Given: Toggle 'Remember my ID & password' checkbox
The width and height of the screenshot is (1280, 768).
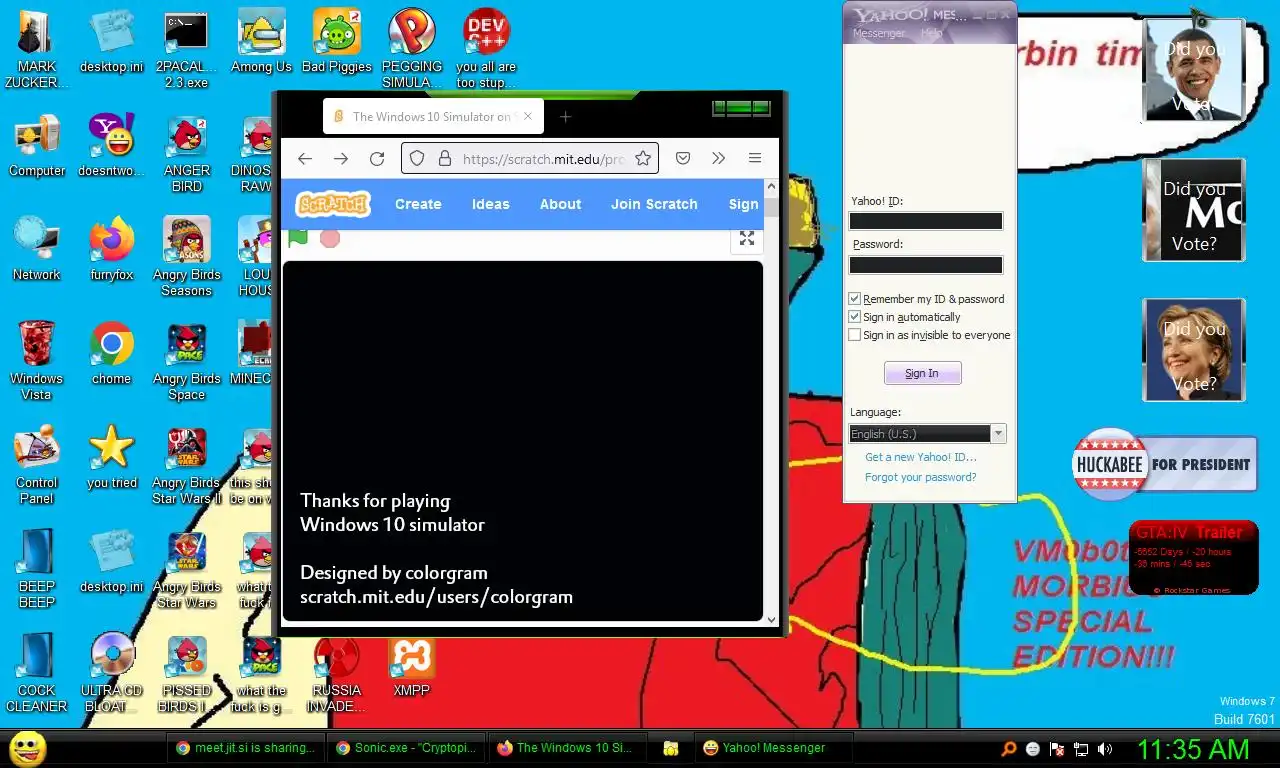Looking at the screenshot, I should click(854, 299).
